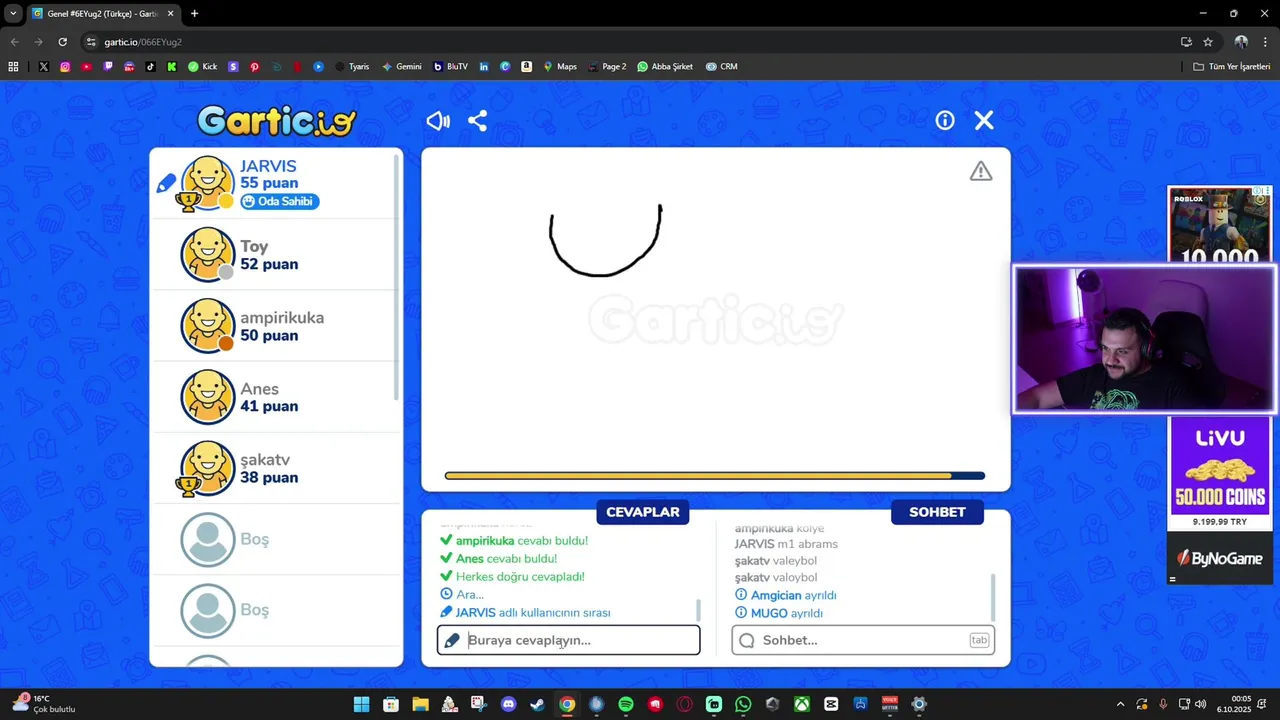Focus the 'Buraya cevaplayın' answer field
Image resolution: width=1280 pixels, height=720 pixels.
pos(568,640)
